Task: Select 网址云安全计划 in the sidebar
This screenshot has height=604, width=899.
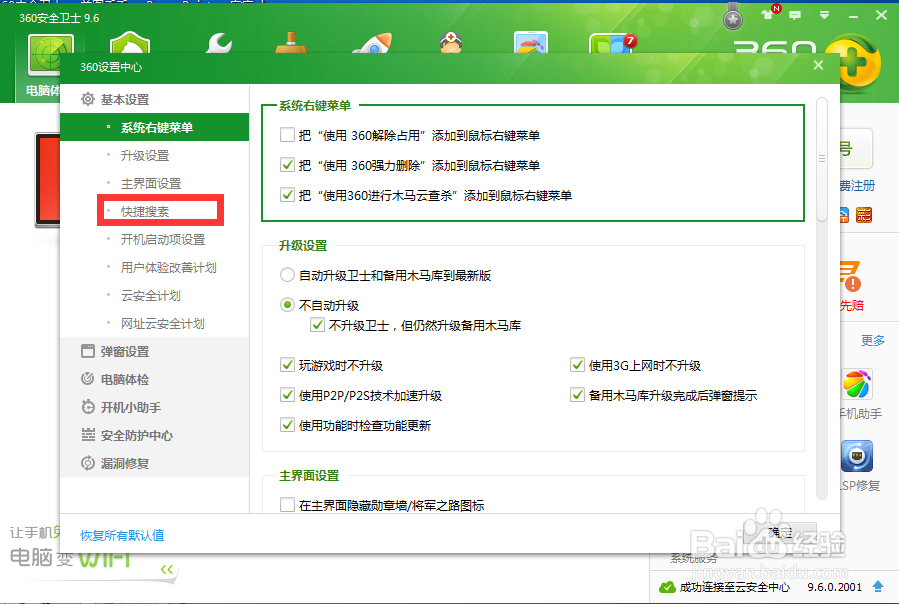Action: (163, 324)
